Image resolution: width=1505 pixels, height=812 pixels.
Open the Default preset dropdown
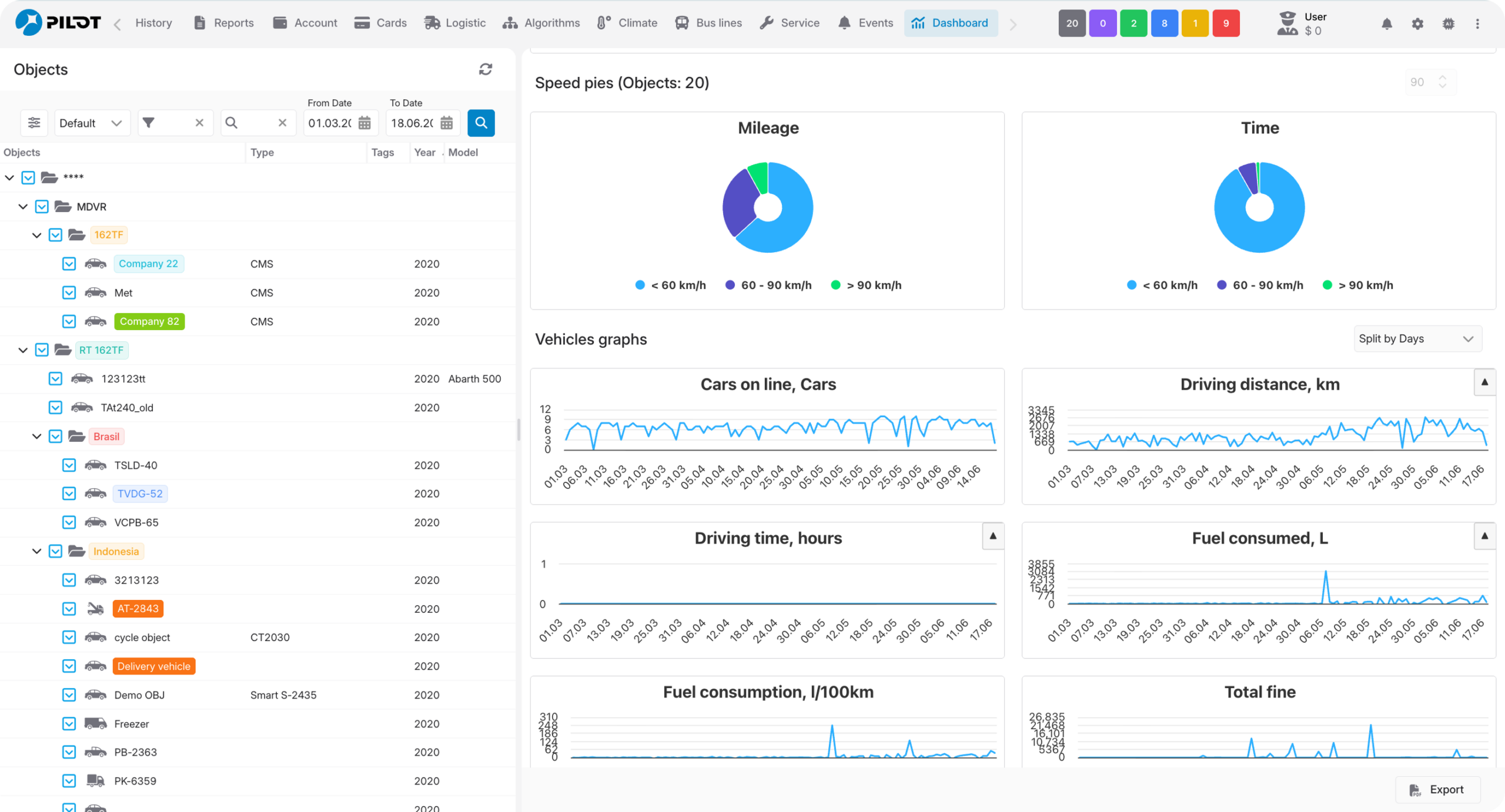pos(92,123)
